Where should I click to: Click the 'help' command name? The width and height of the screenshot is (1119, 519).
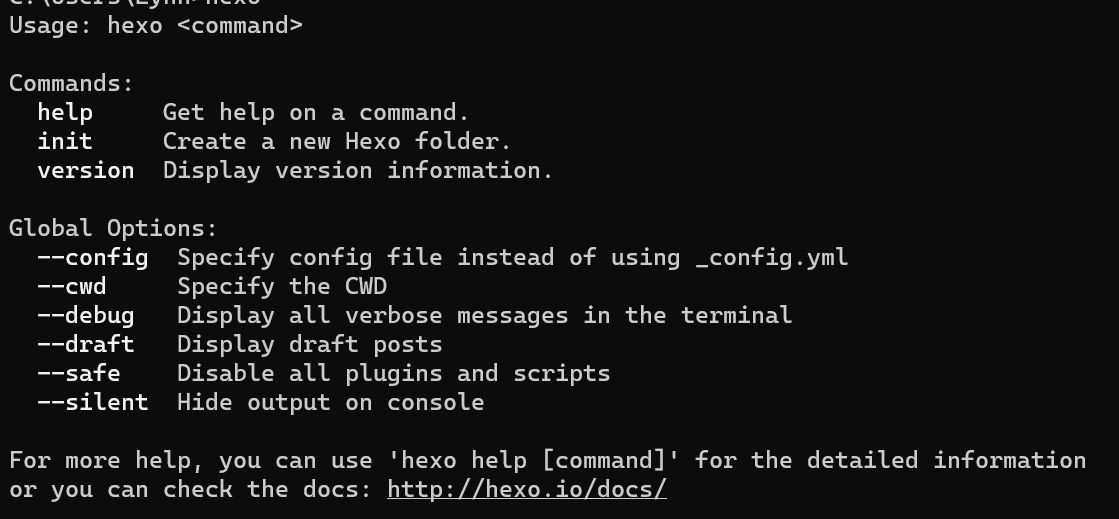point(65,112)
